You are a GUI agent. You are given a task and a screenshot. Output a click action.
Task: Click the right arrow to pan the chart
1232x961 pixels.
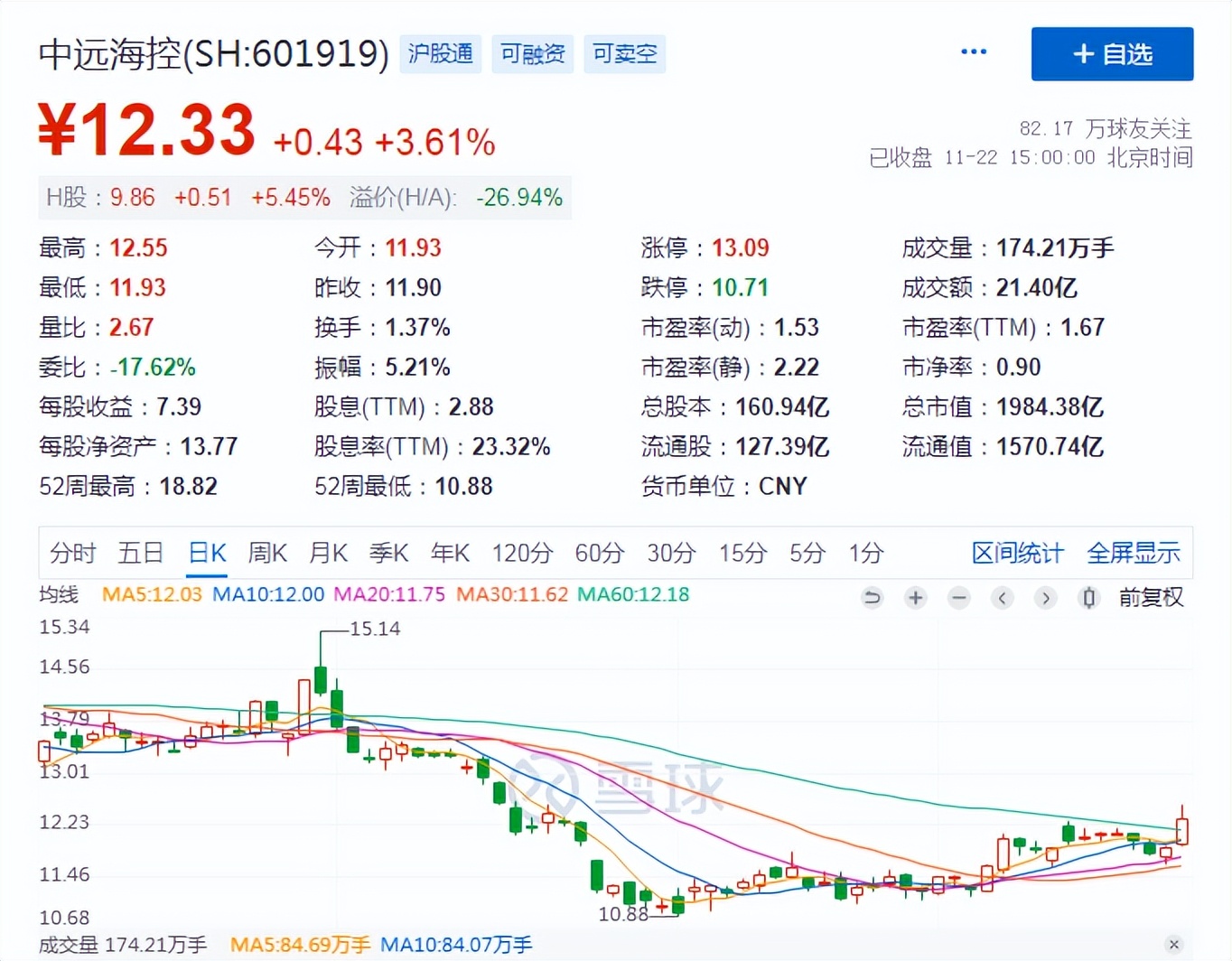[1045, 597]
